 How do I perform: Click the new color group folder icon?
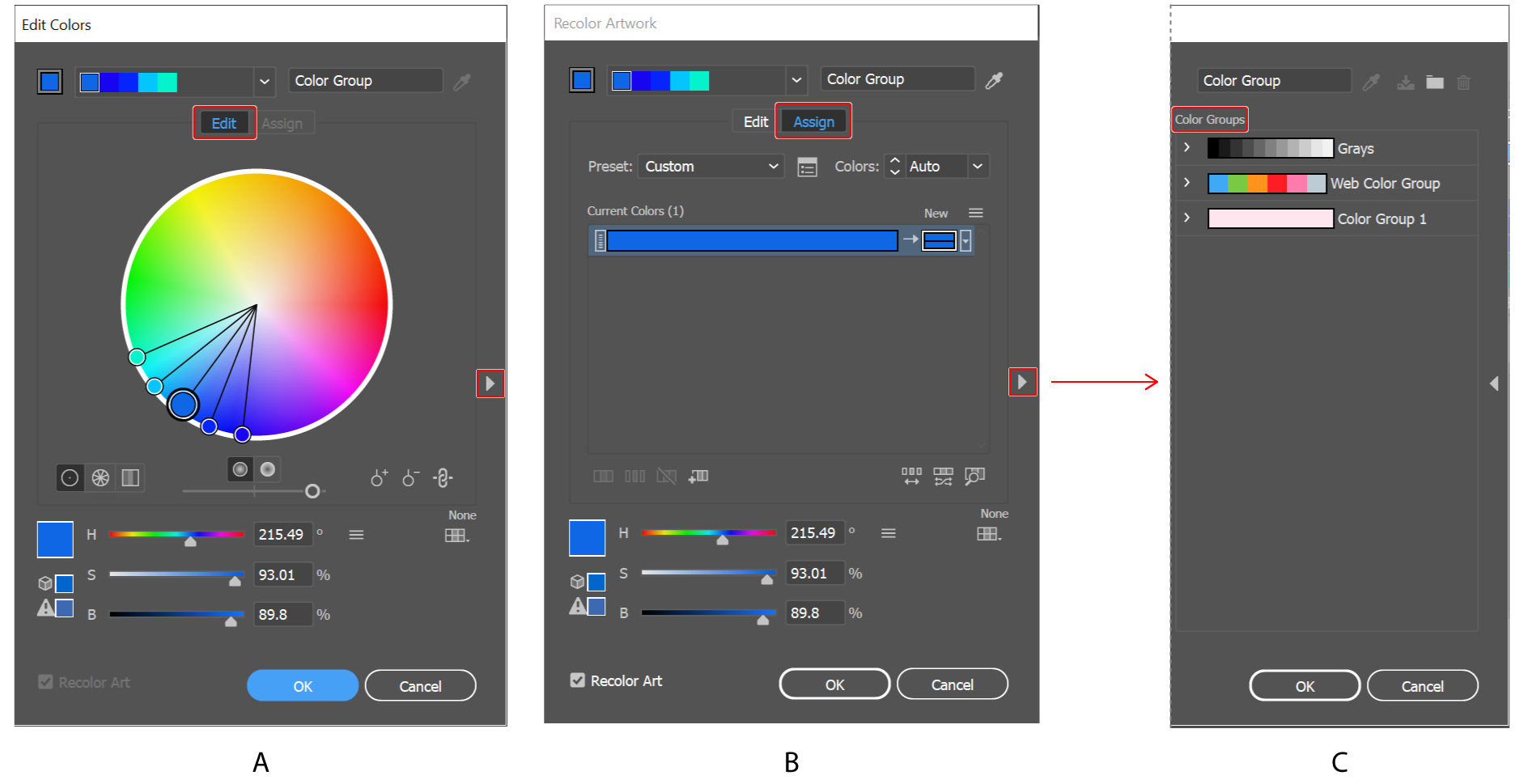point(1434,82)
